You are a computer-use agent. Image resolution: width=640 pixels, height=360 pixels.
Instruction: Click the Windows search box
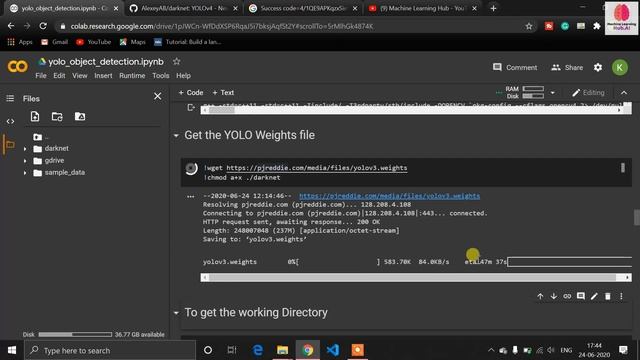click(x=110, y=350)
